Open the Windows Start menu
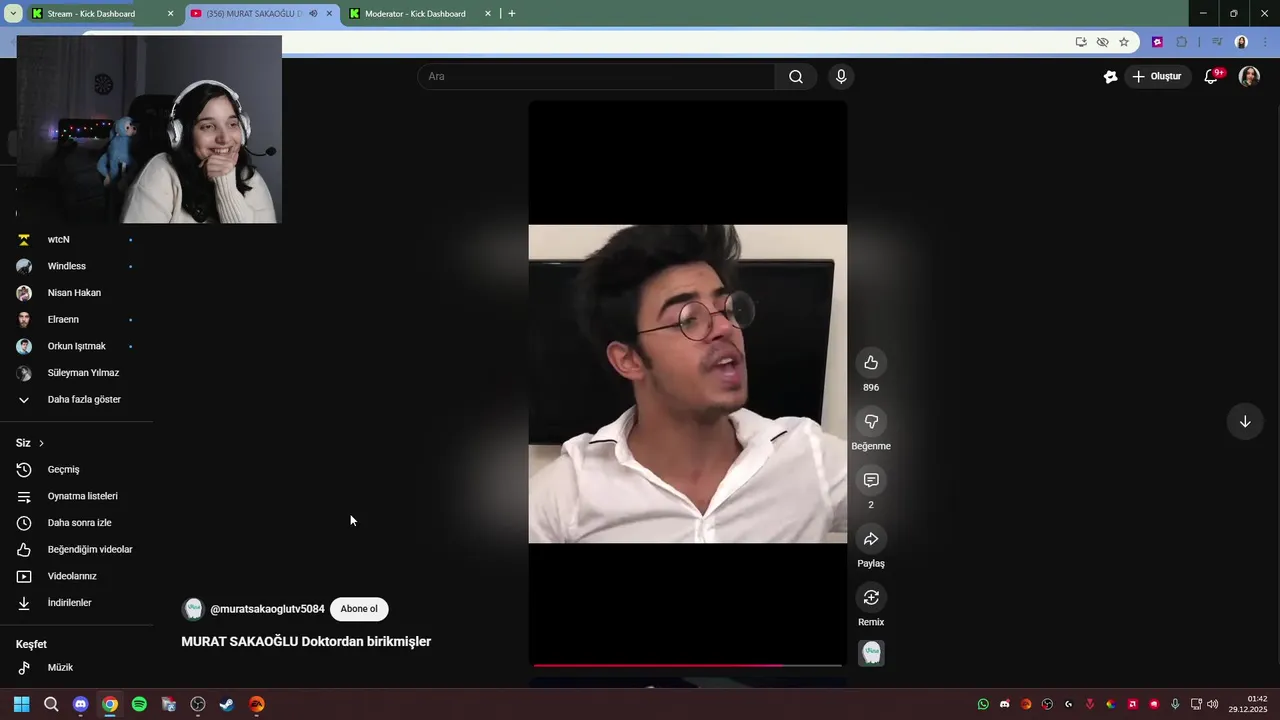This screenshot has height=720, width=1280. click(x=22, y=704)
